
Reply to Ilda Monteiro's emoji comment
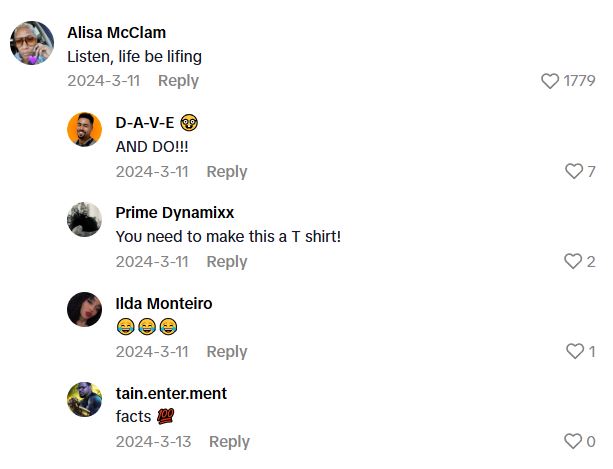[x=227, y=351]
